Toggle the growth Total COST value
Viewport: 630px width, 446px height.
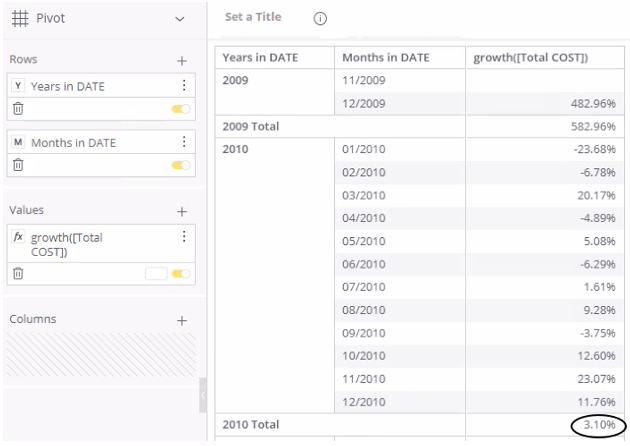click(x=181, y=272)
